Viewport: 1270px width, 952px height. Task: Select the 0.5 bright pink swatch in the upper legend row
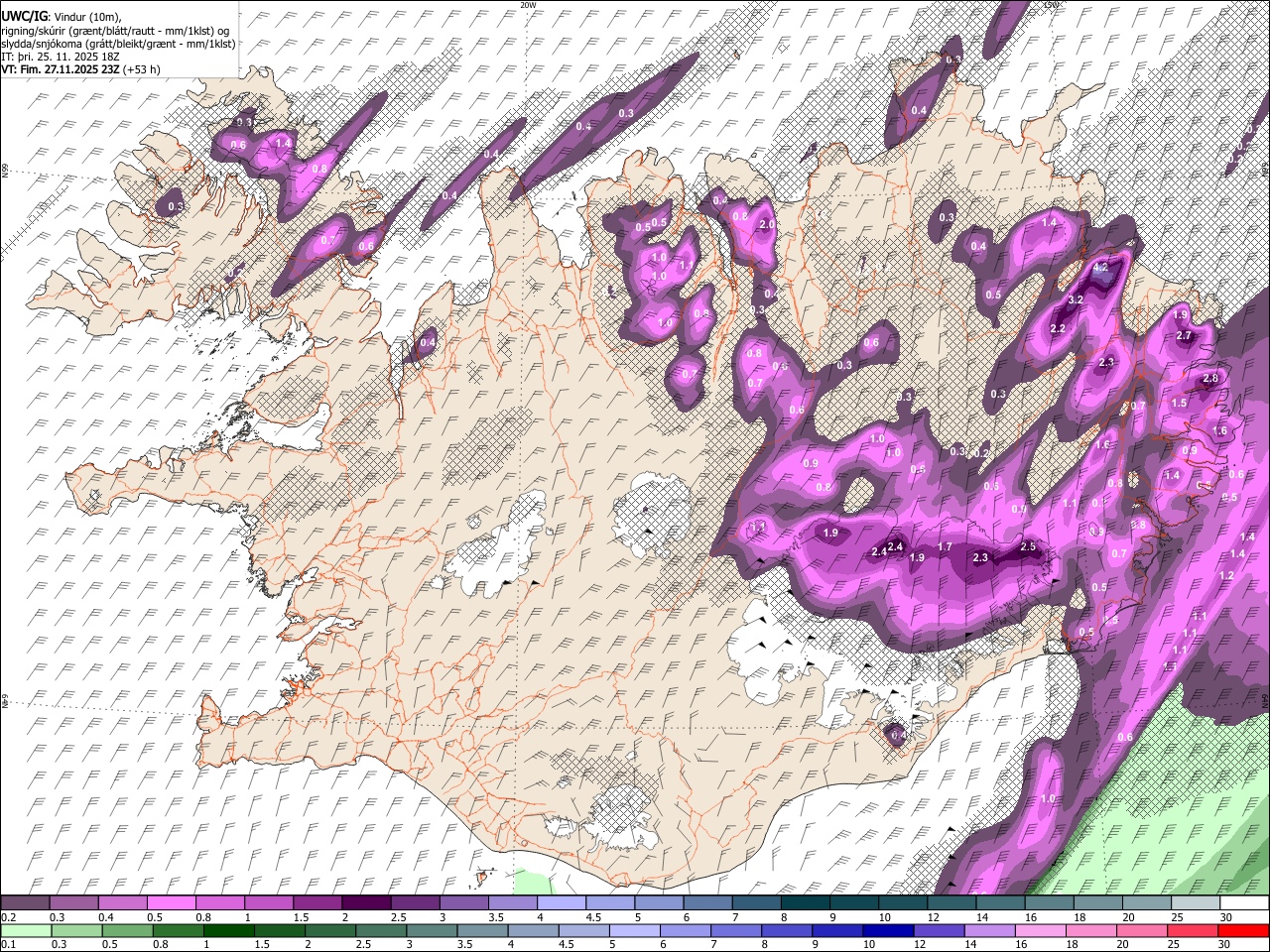pos(172,902)
